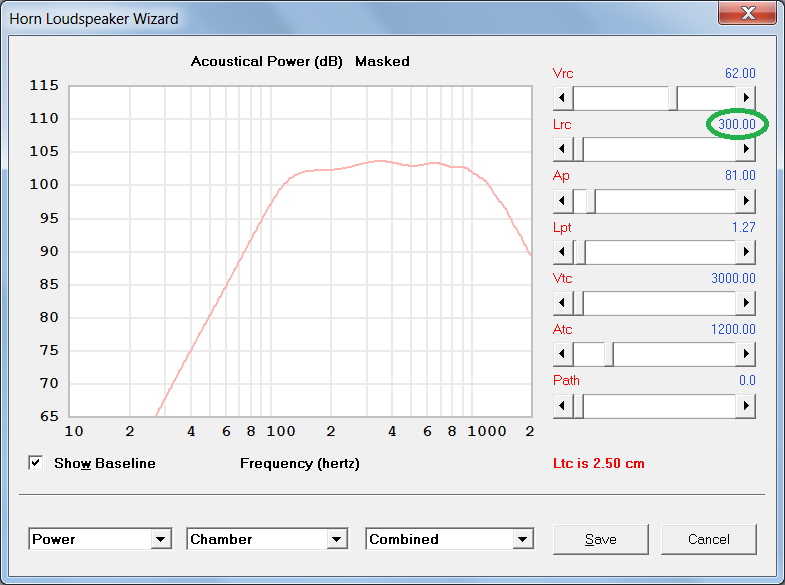Image resolution: width=785 pixels, height=585 pixels.
Task: Open the Power dropdown list
Action: point(160,539)
